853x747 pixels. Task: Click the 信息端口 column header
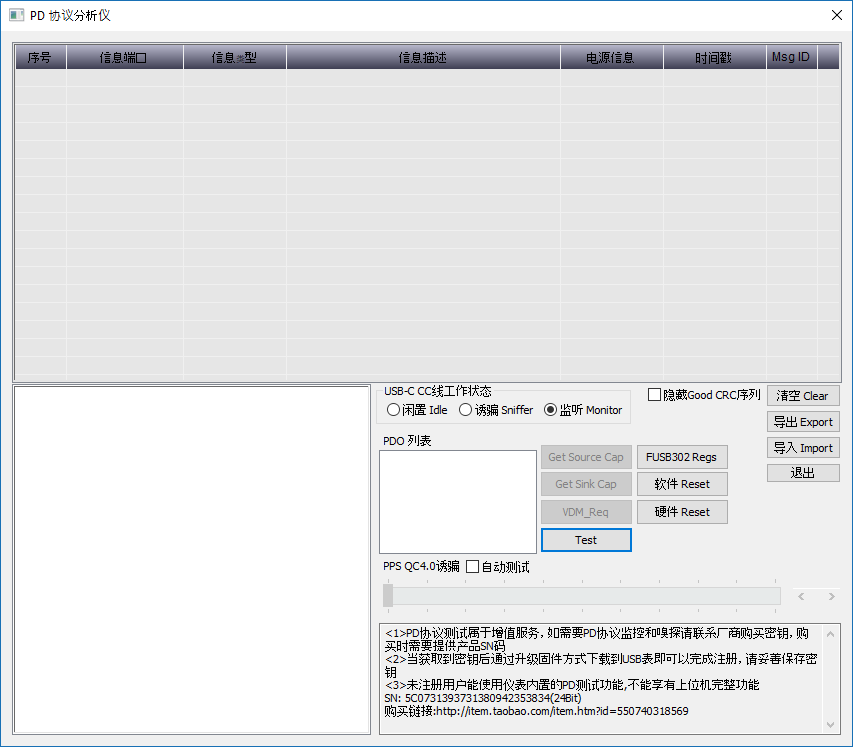(125, 57)
